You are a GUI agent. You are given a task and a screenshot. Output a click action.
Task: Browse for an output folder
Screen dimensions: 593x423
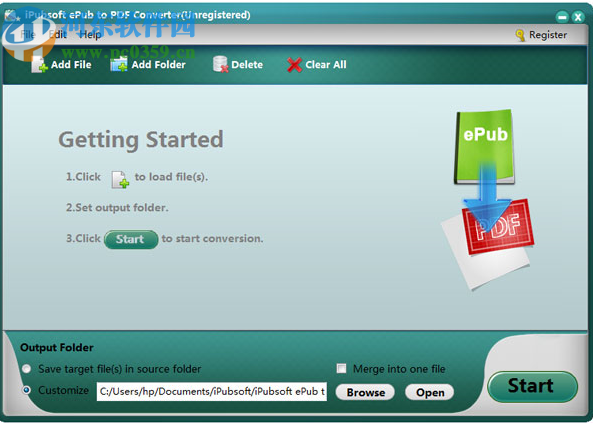(x=365, y=392)
